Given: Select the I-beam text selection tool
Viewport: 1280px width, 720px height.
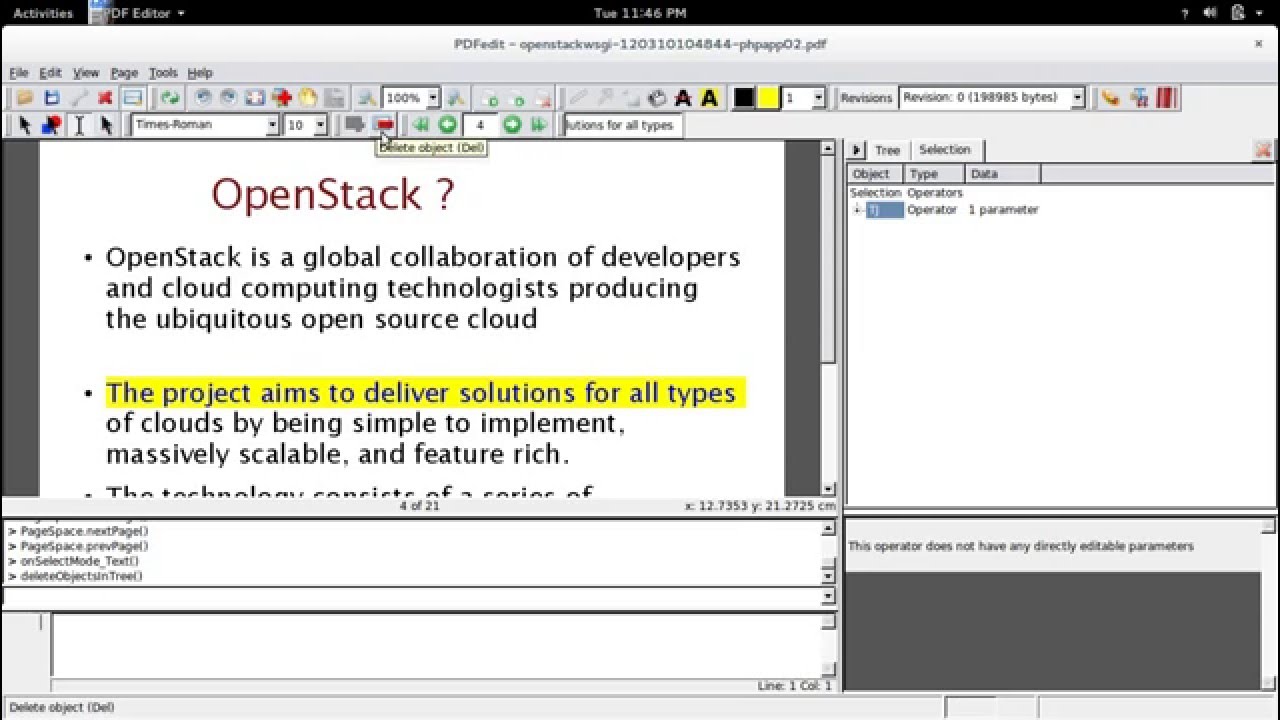Looking at the screenshot, I should tap(78, 125).
